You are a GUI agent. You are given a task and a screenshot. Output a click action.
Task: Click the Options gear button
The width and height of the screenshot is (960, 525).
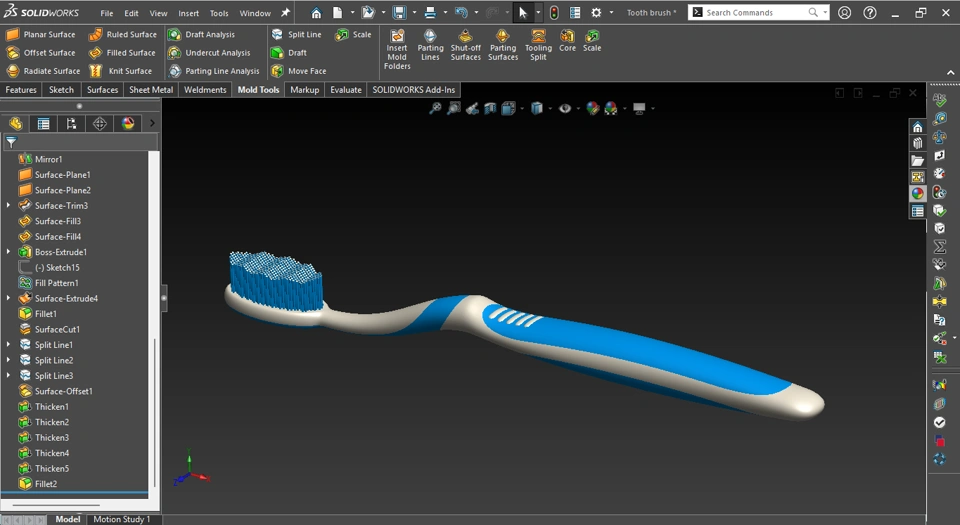[596, 12]
